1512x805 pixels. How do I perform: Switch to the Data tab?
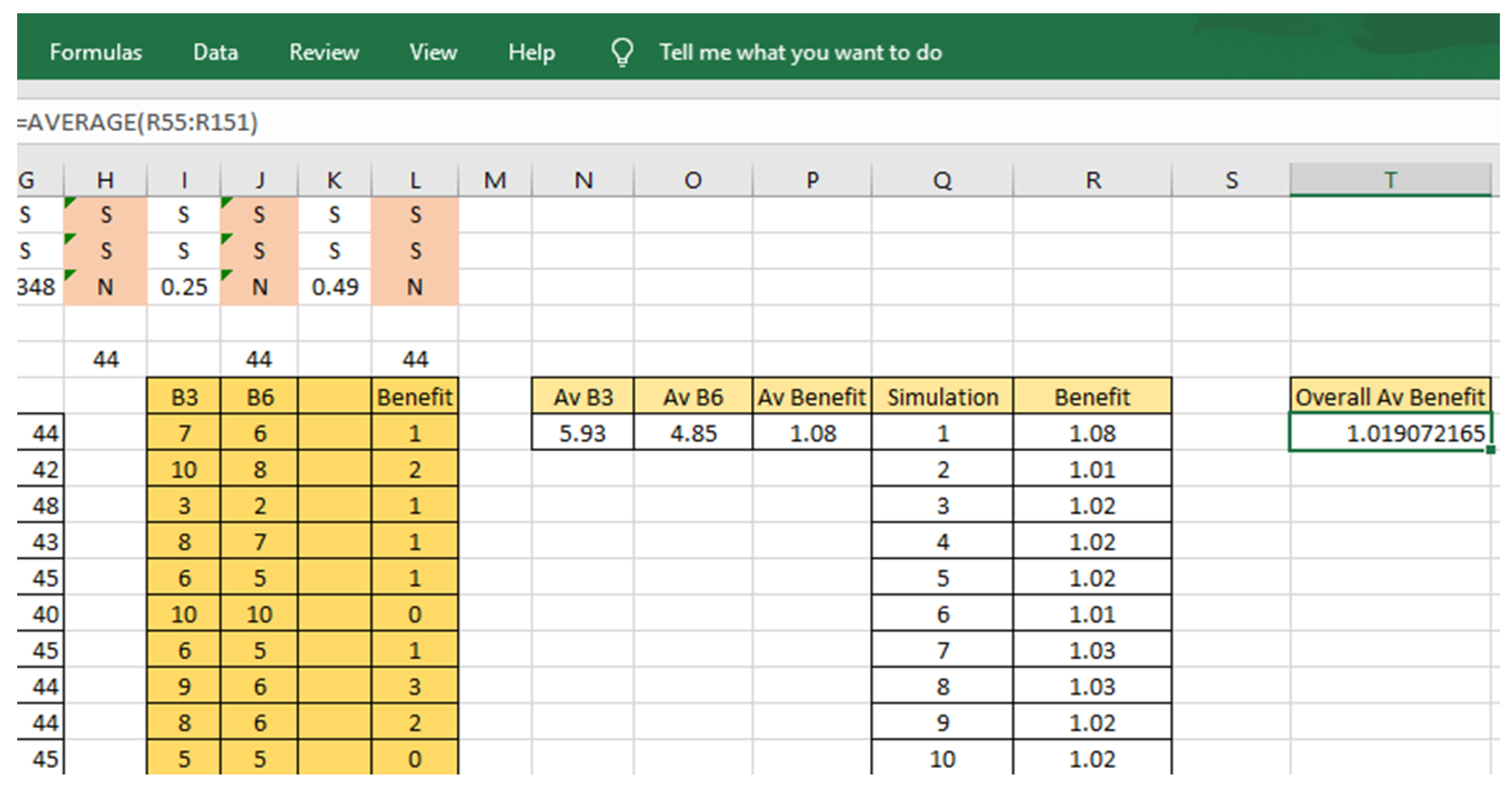[x=215, y=53]
